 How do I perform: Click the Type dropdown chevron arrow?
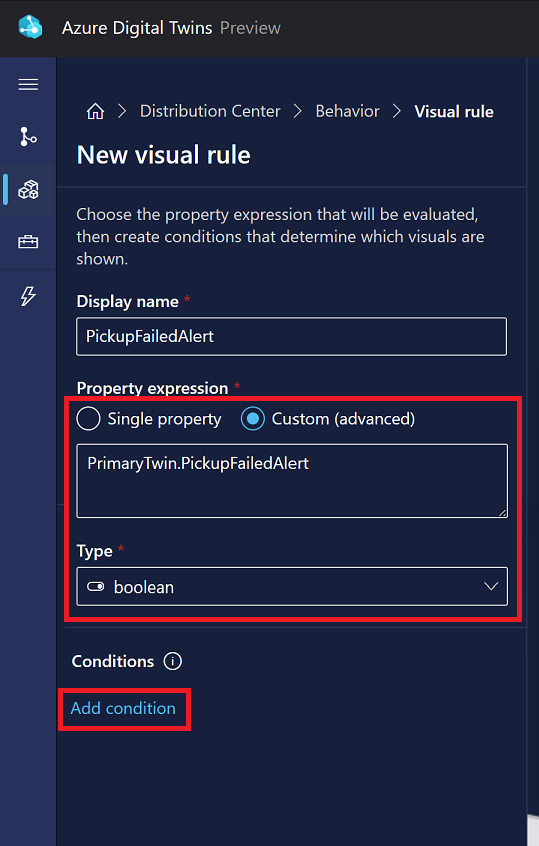click(x=491, y=586)
